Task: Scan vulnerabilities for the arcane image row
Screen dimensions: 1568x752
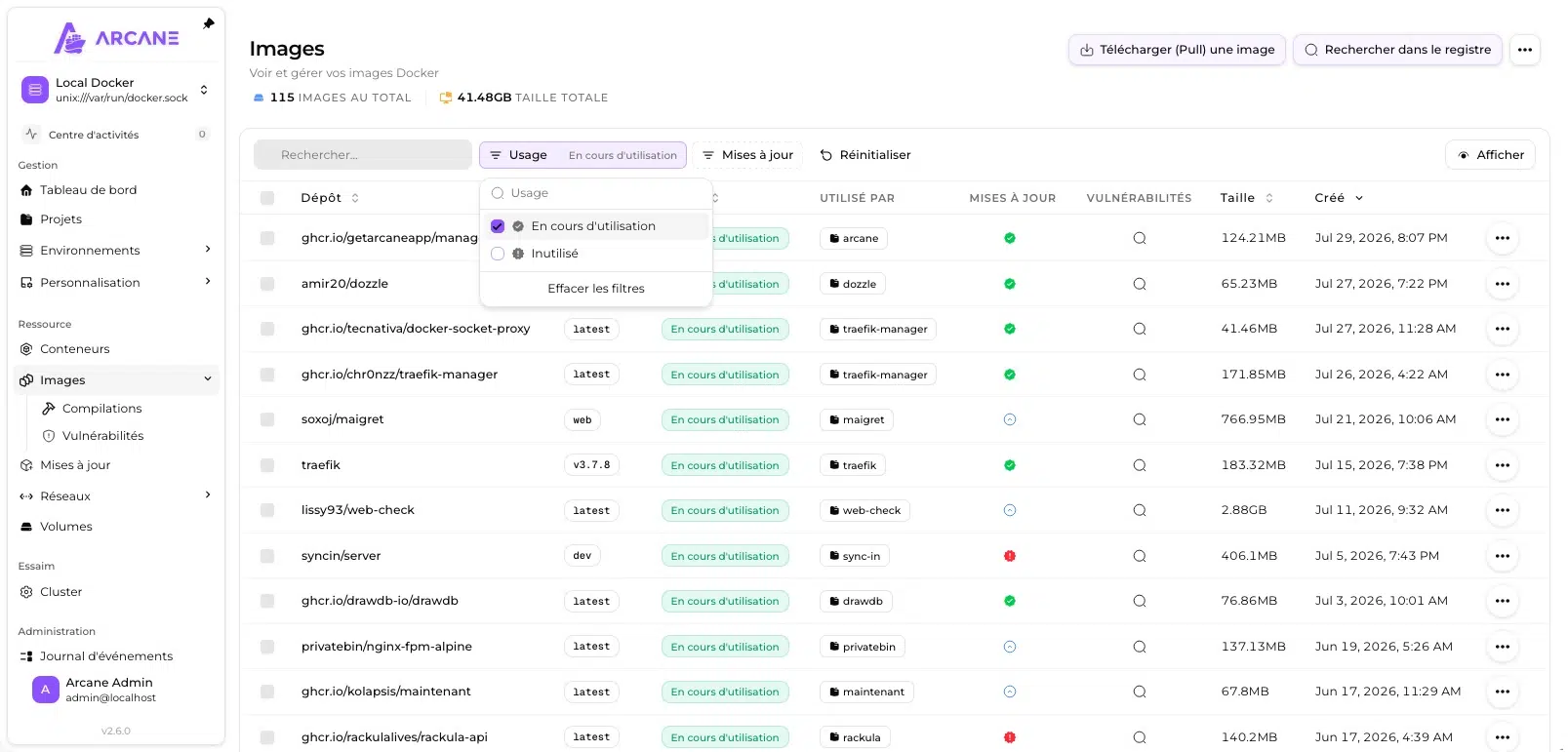Action: click(1139, 239)
